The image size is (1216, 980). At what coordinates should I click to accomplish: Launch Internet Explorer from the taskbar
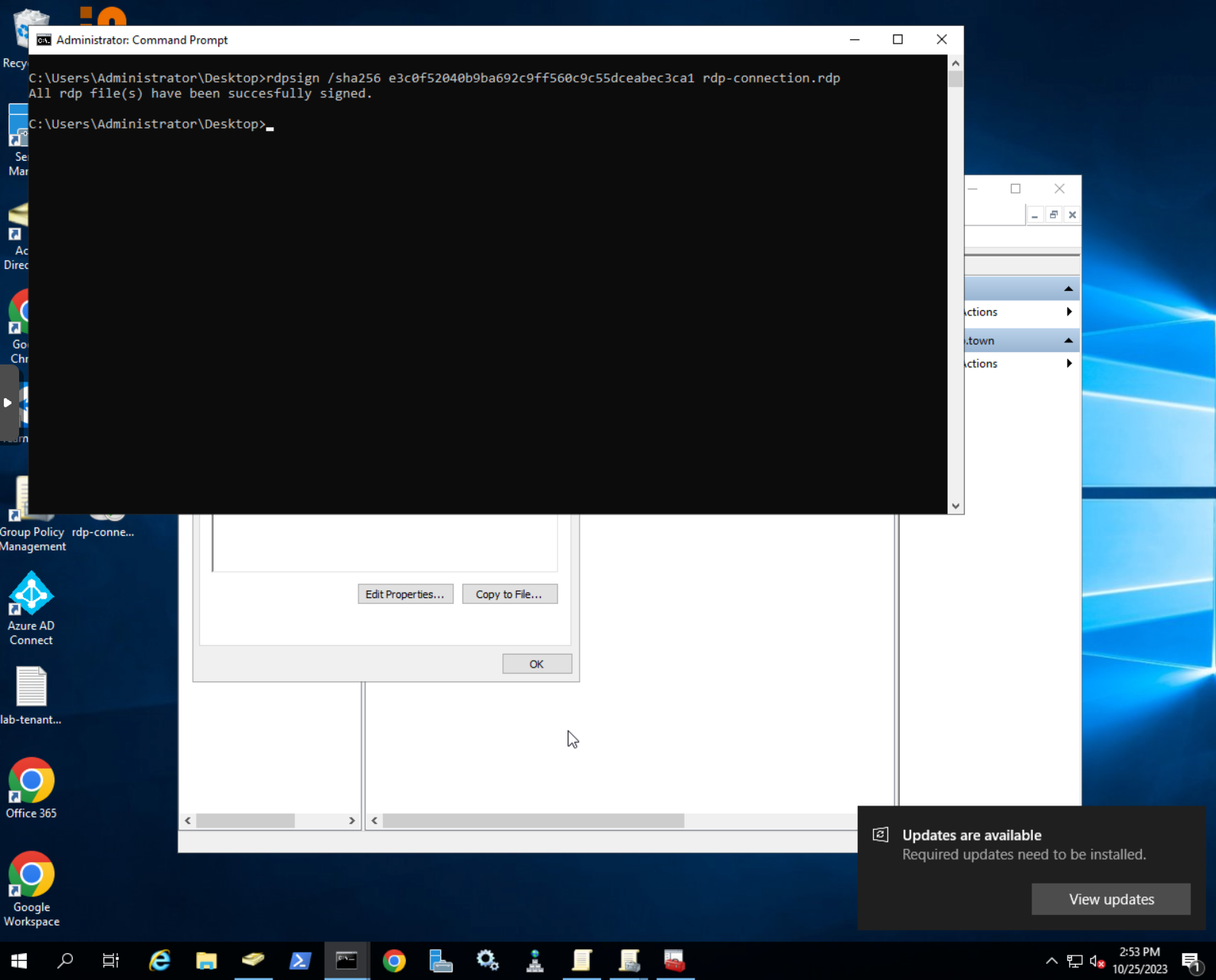(159, 960)
